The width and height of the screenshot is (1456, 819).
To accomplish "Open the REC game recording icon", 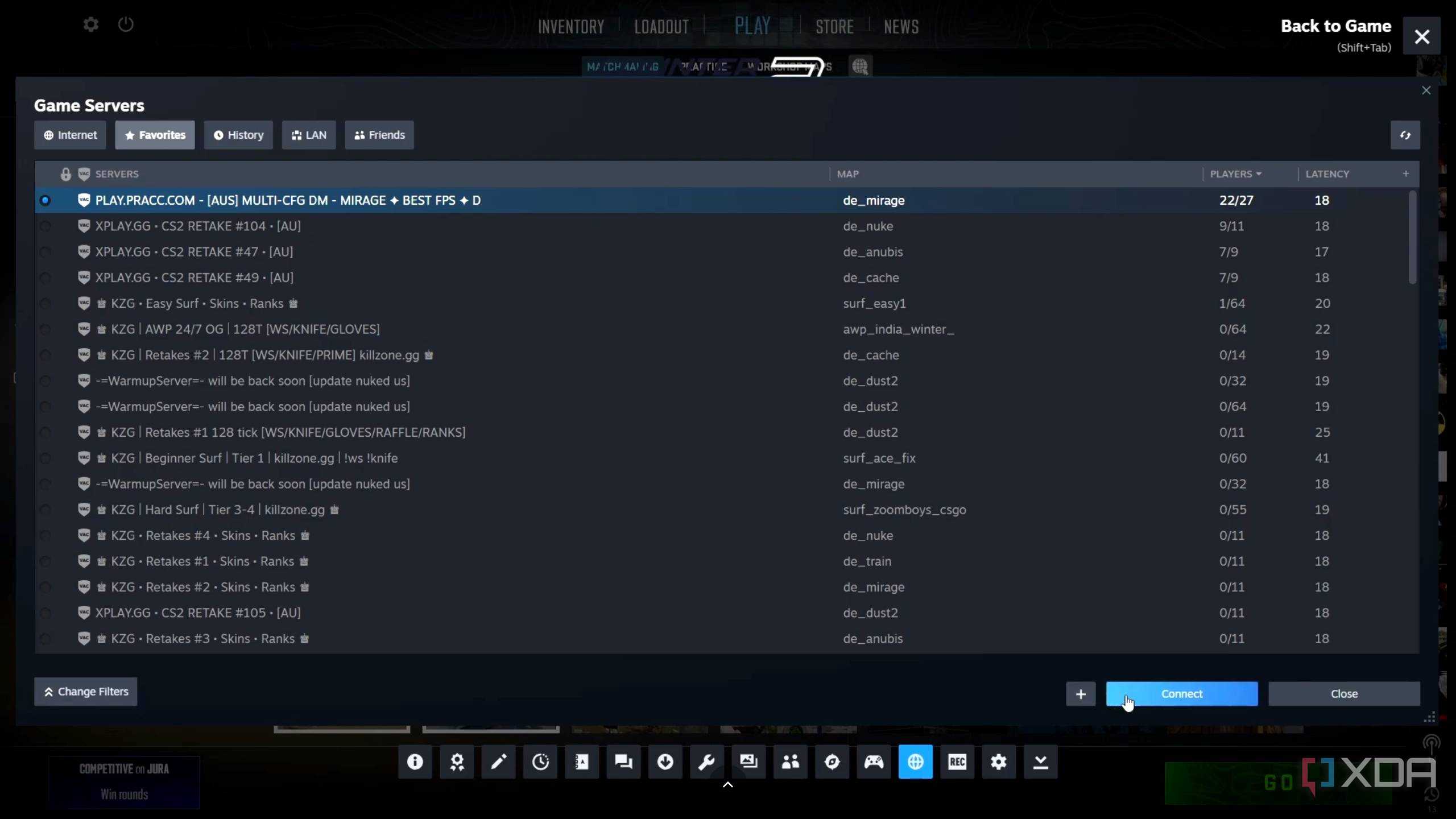I will click(x=957, y=762).
